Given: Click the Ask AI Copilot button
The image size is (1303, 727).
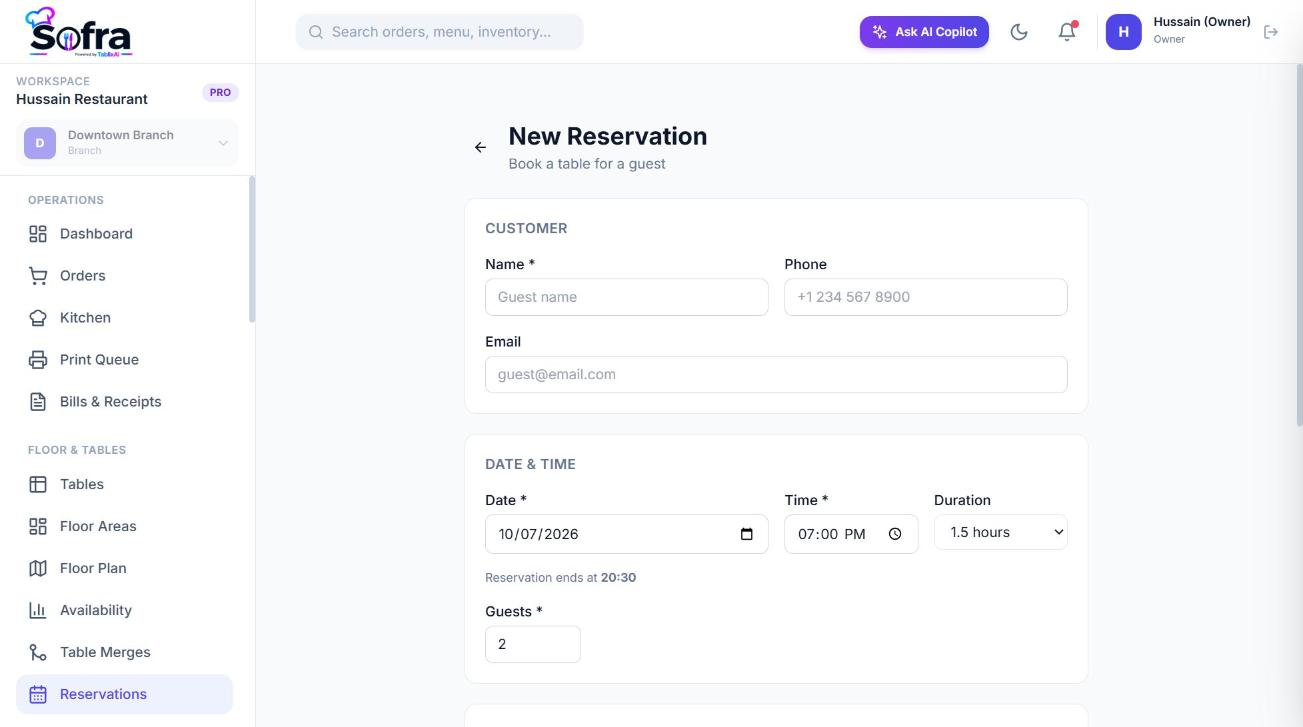Looking at the screenshot, I should (x=925, y=32).
